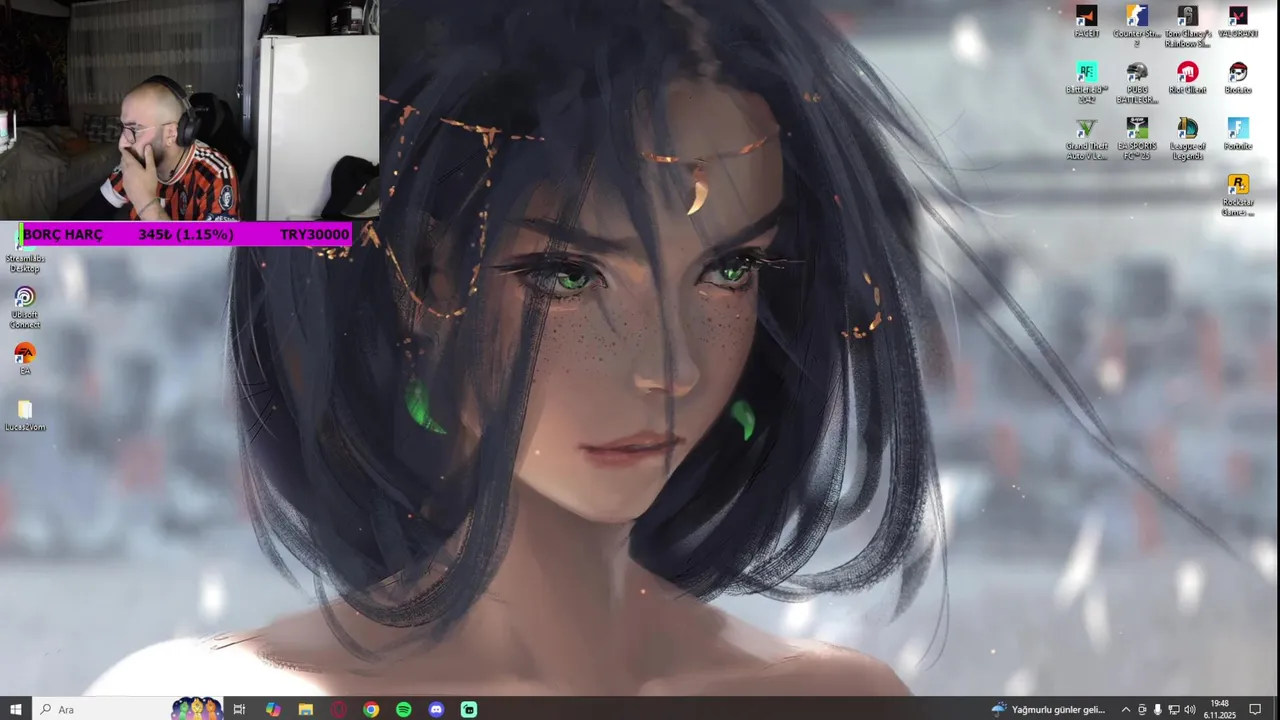Open Discord from the taskbar
The width and height of the screenshot is (1280, 720).
coord(436,709)
